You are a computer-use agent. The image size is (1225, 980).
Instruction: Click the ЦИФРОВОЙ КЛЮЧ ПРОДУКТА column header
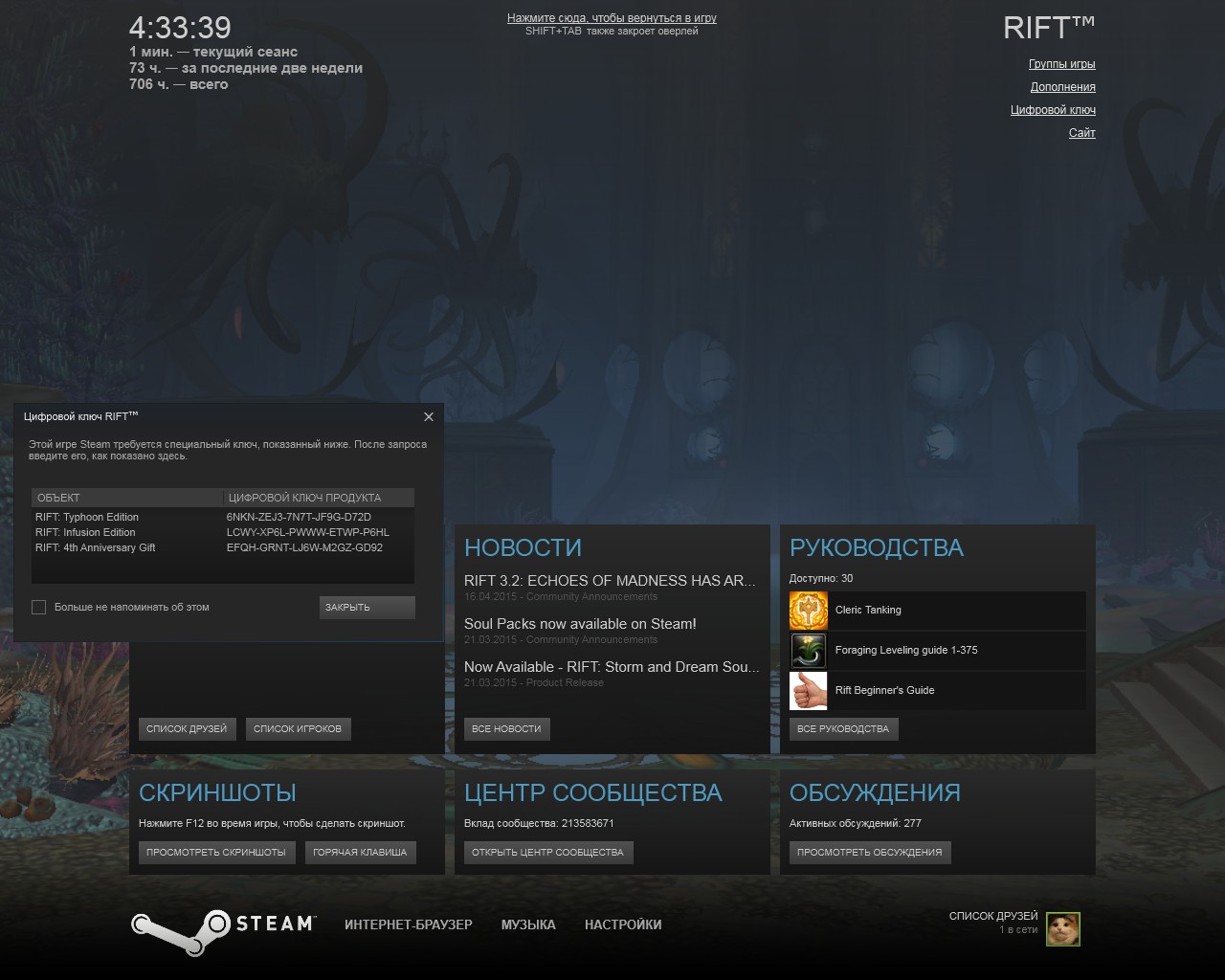click(x=319, y=498)
